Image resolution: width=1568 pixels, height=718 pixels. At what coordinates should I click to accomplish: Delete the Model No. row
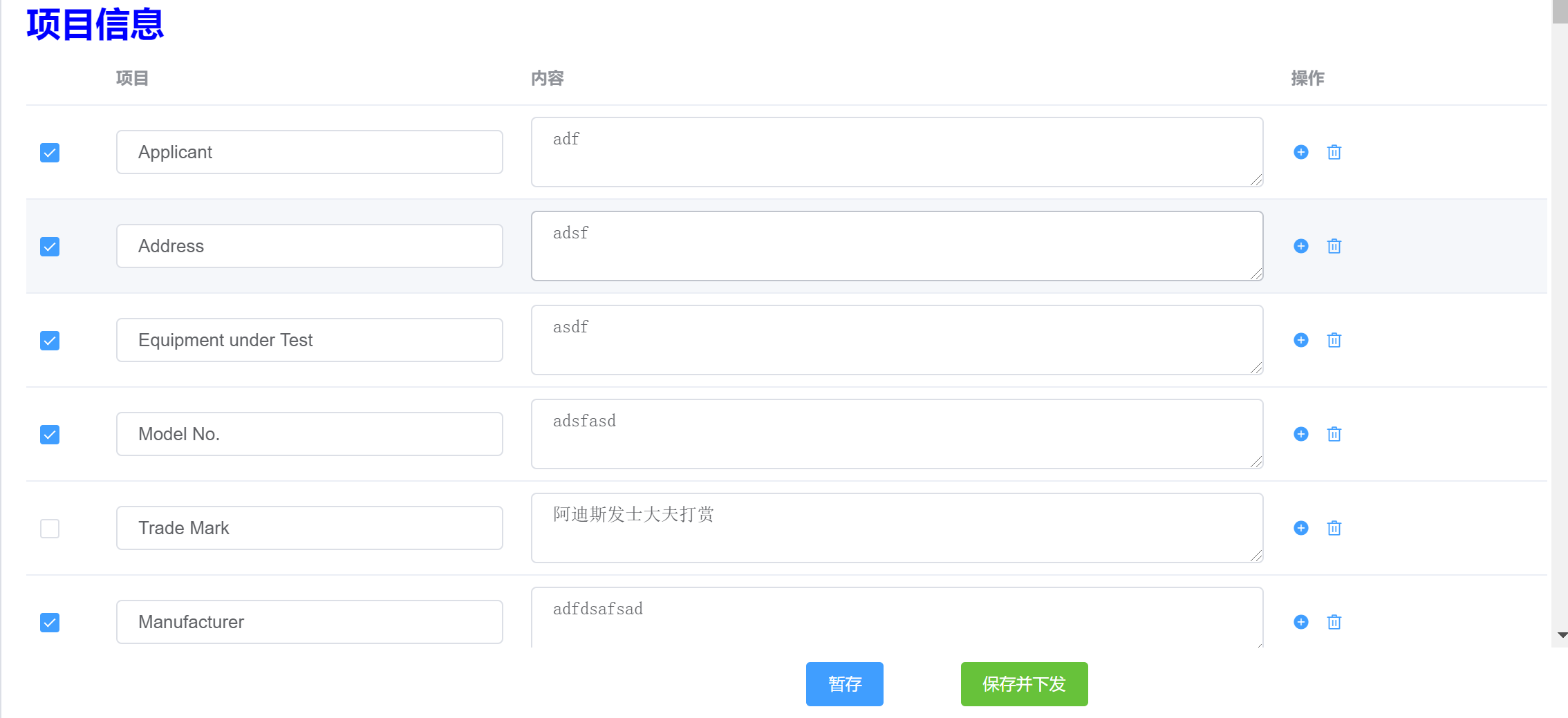1334,434
